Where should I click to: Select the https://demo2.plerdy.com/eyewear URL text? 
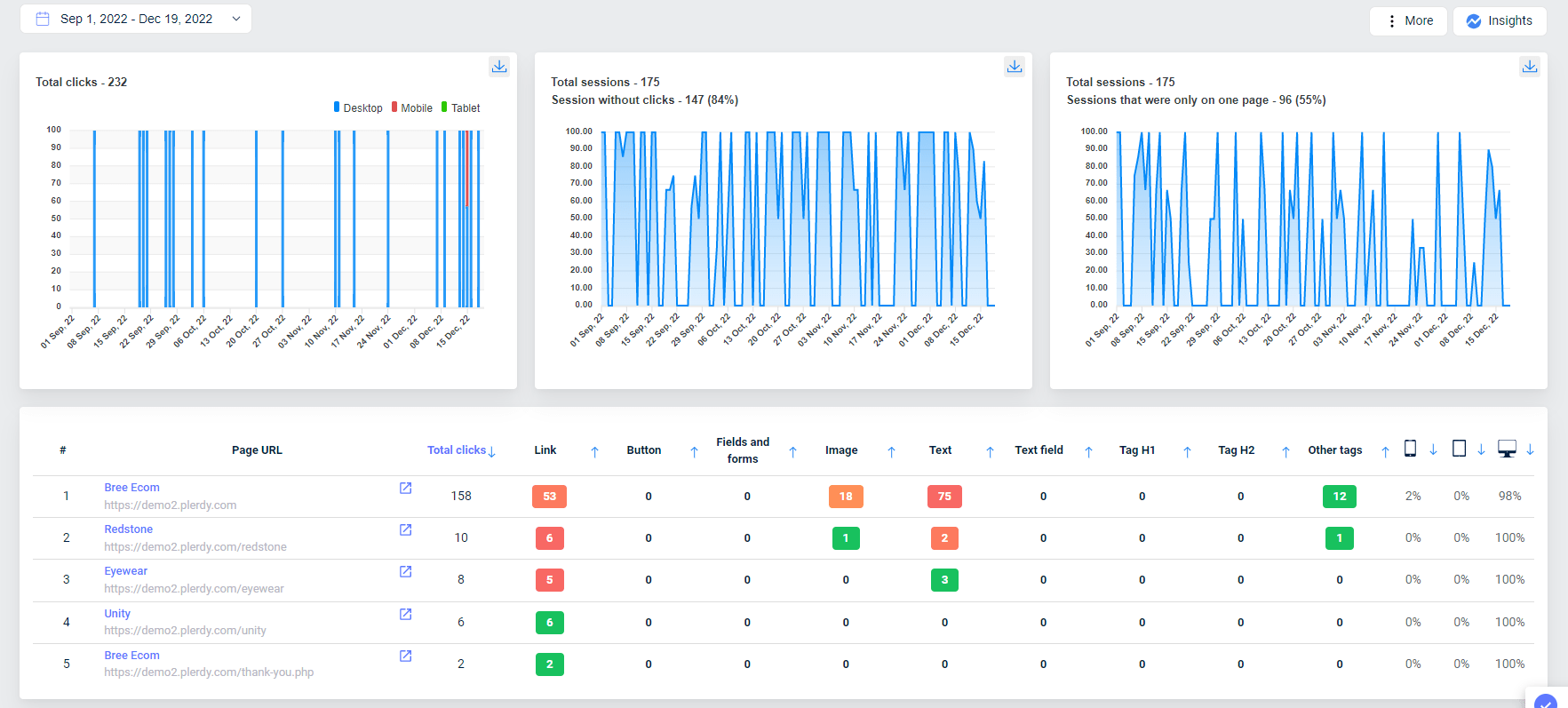194,589
